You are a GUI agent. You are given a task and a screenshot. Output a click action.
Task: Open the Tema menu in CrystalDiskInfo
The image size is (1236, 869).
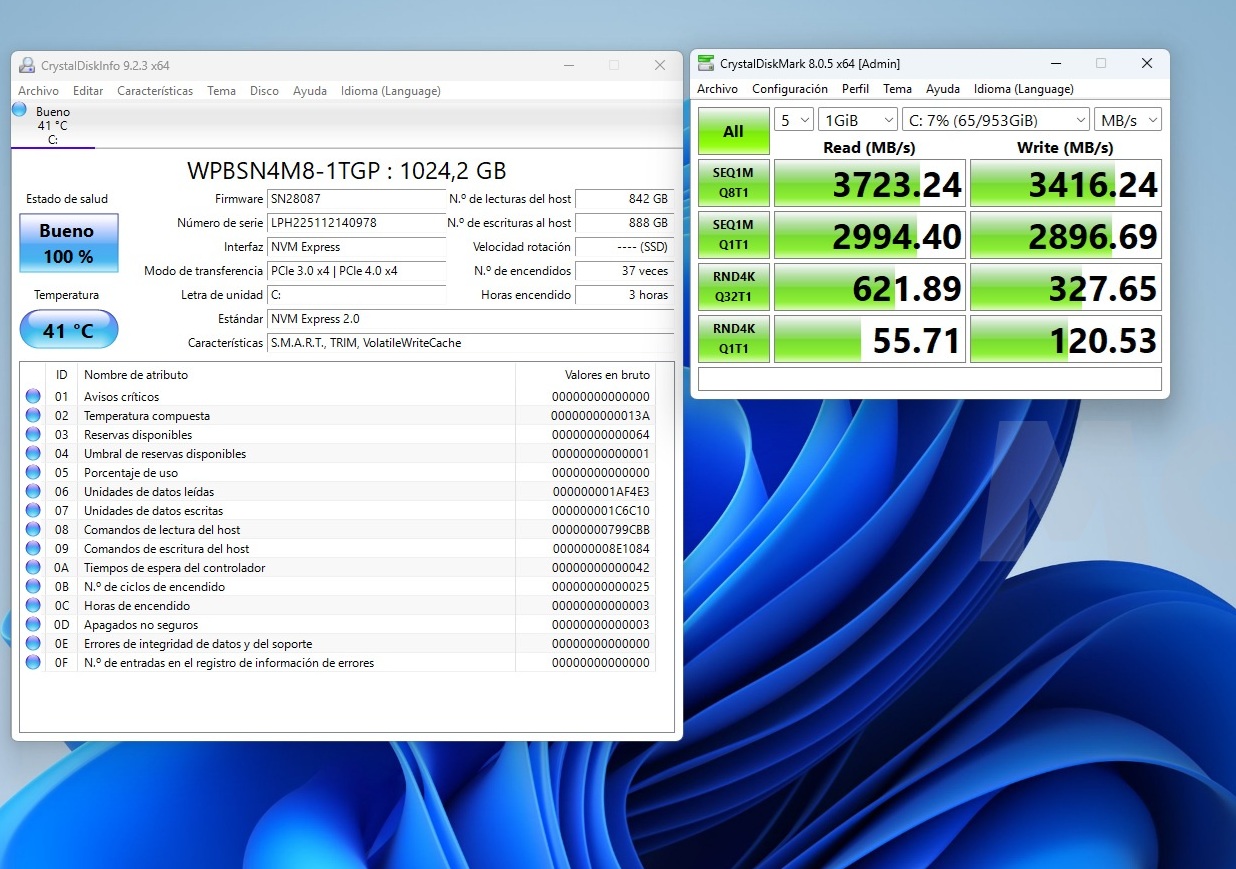click(221, 91)
